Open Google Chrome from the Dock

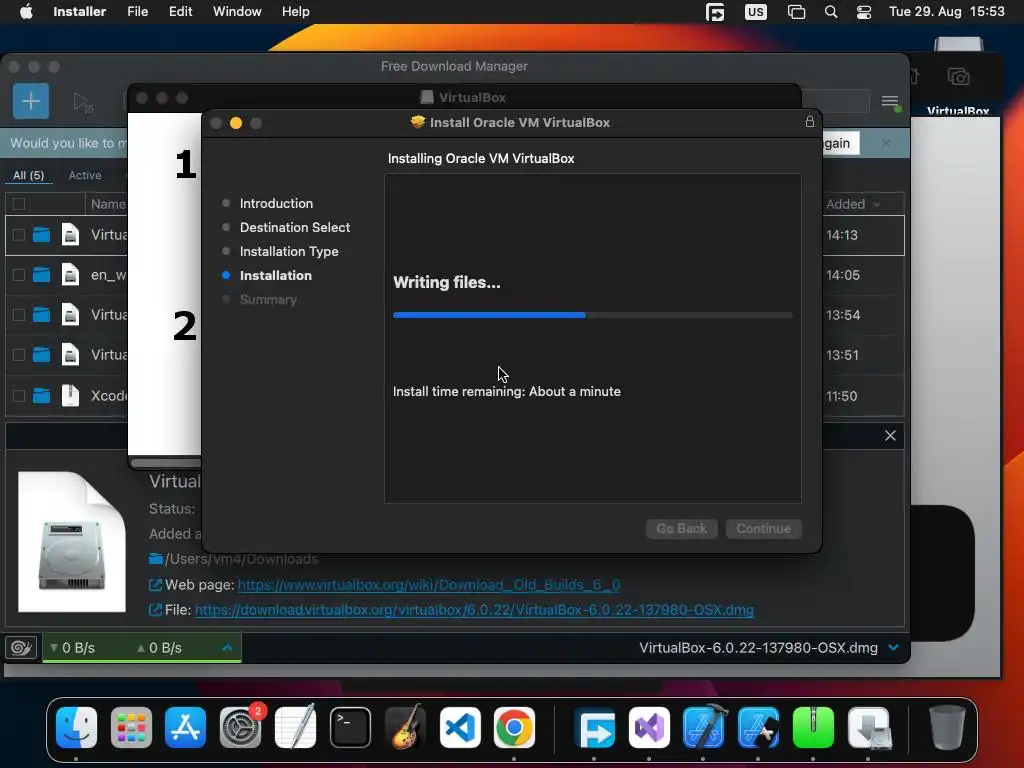point(515,727)
